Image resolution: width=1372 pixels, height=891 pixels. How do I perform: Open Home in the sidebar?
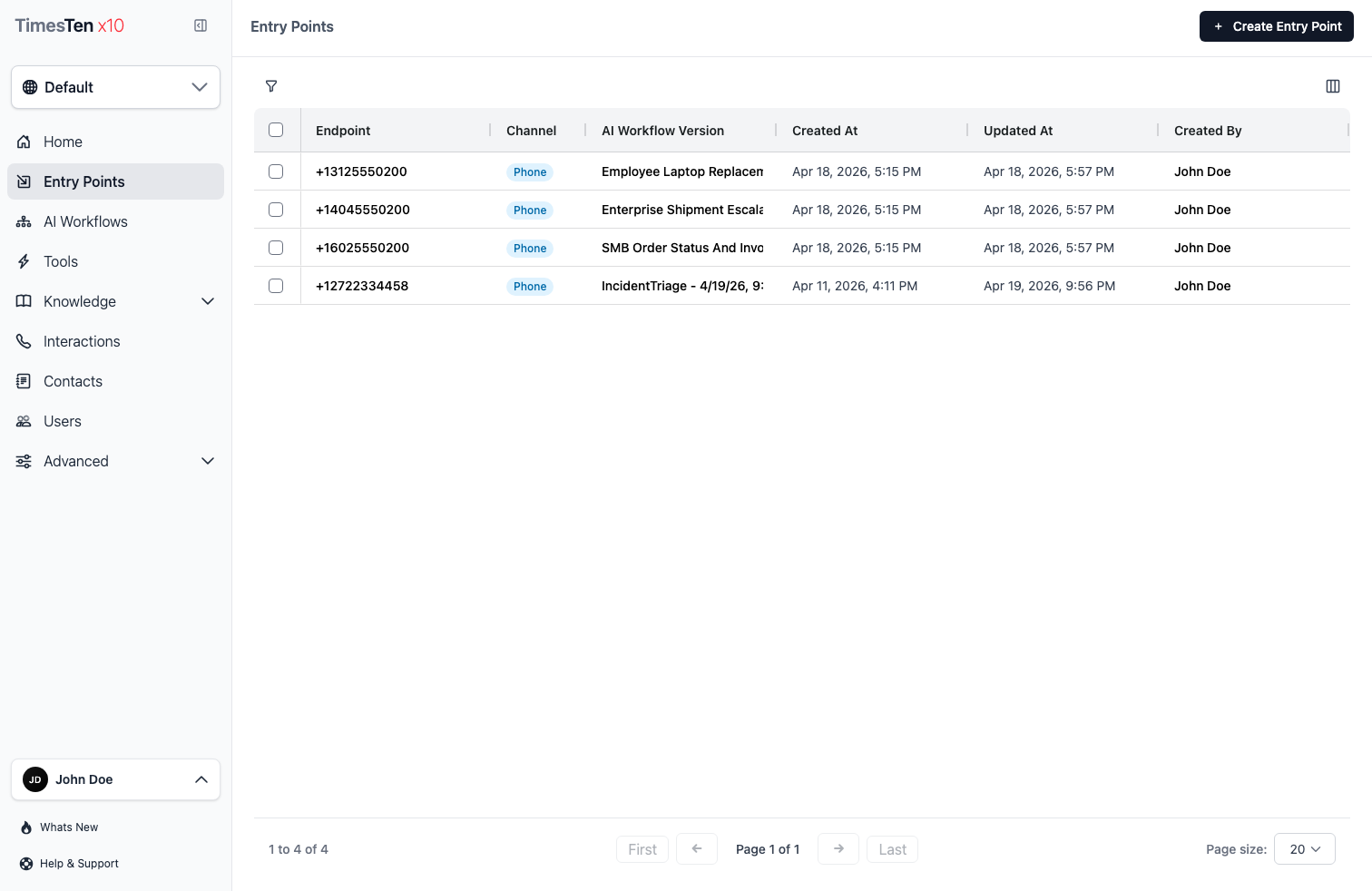115,142
